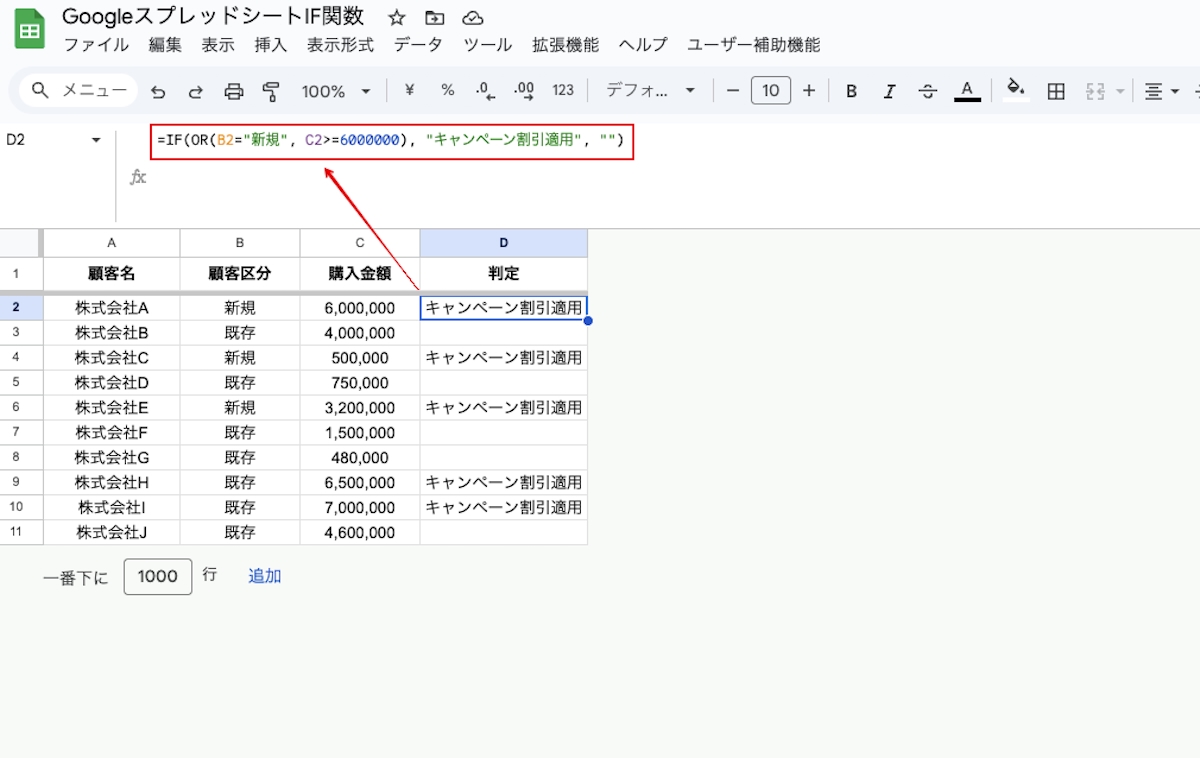Click the font size field showing 10
Viewport: 1200px width, 758px height.
[771, 91]
